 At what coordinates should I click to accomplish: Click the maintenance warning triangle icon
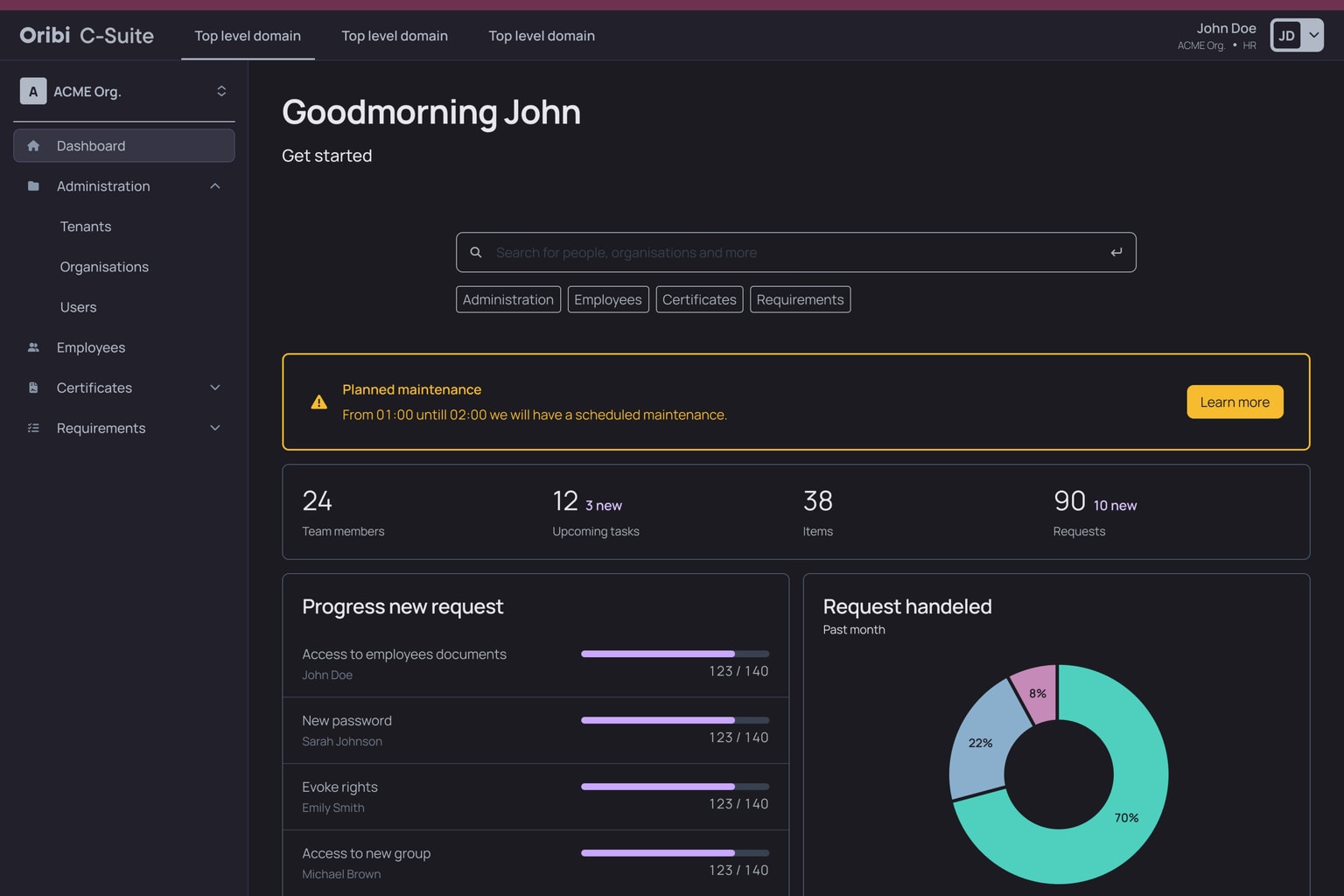tap(319, 402)
